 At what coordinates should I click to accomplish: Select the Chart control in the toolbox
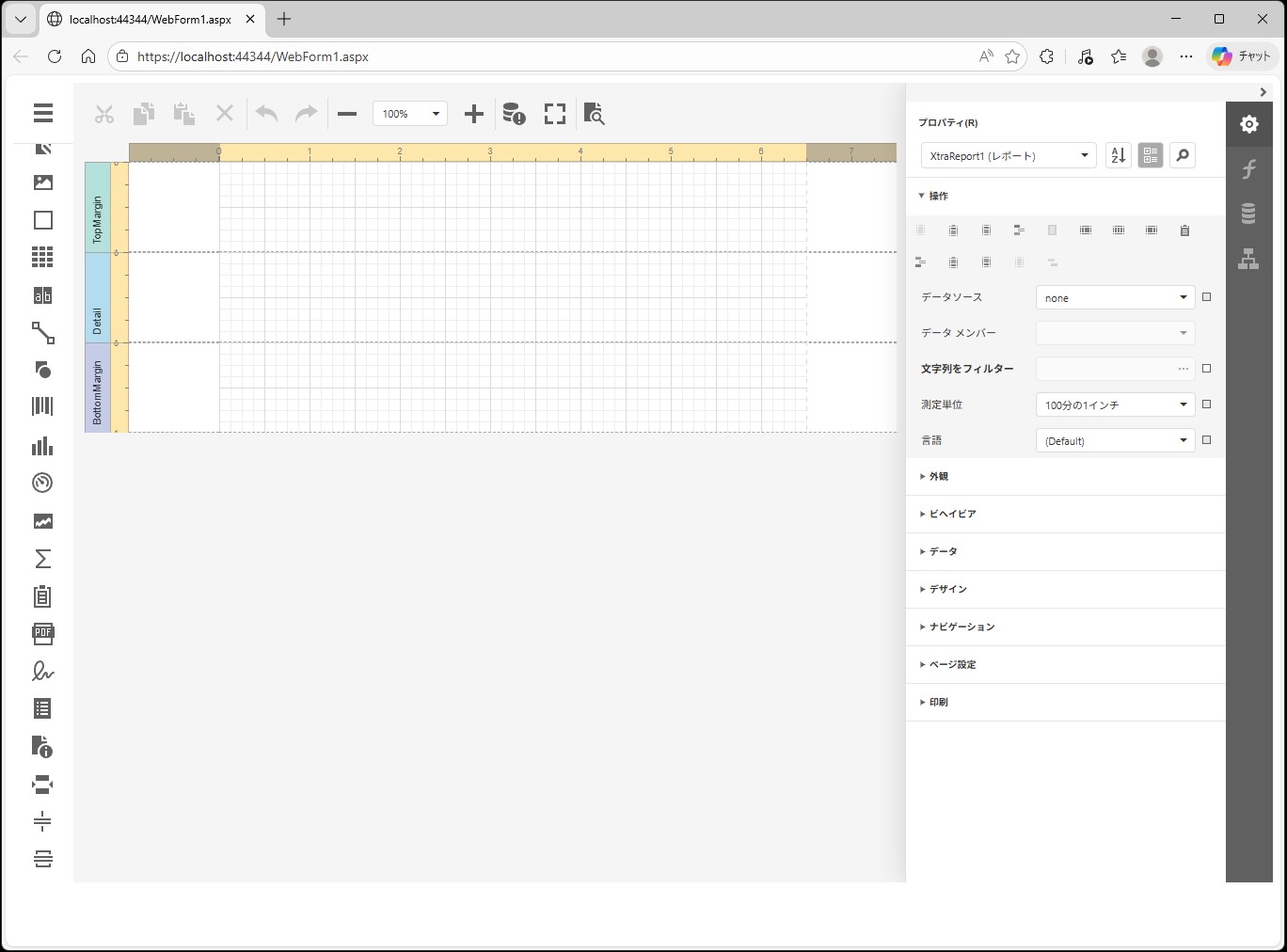click(42, 446)
